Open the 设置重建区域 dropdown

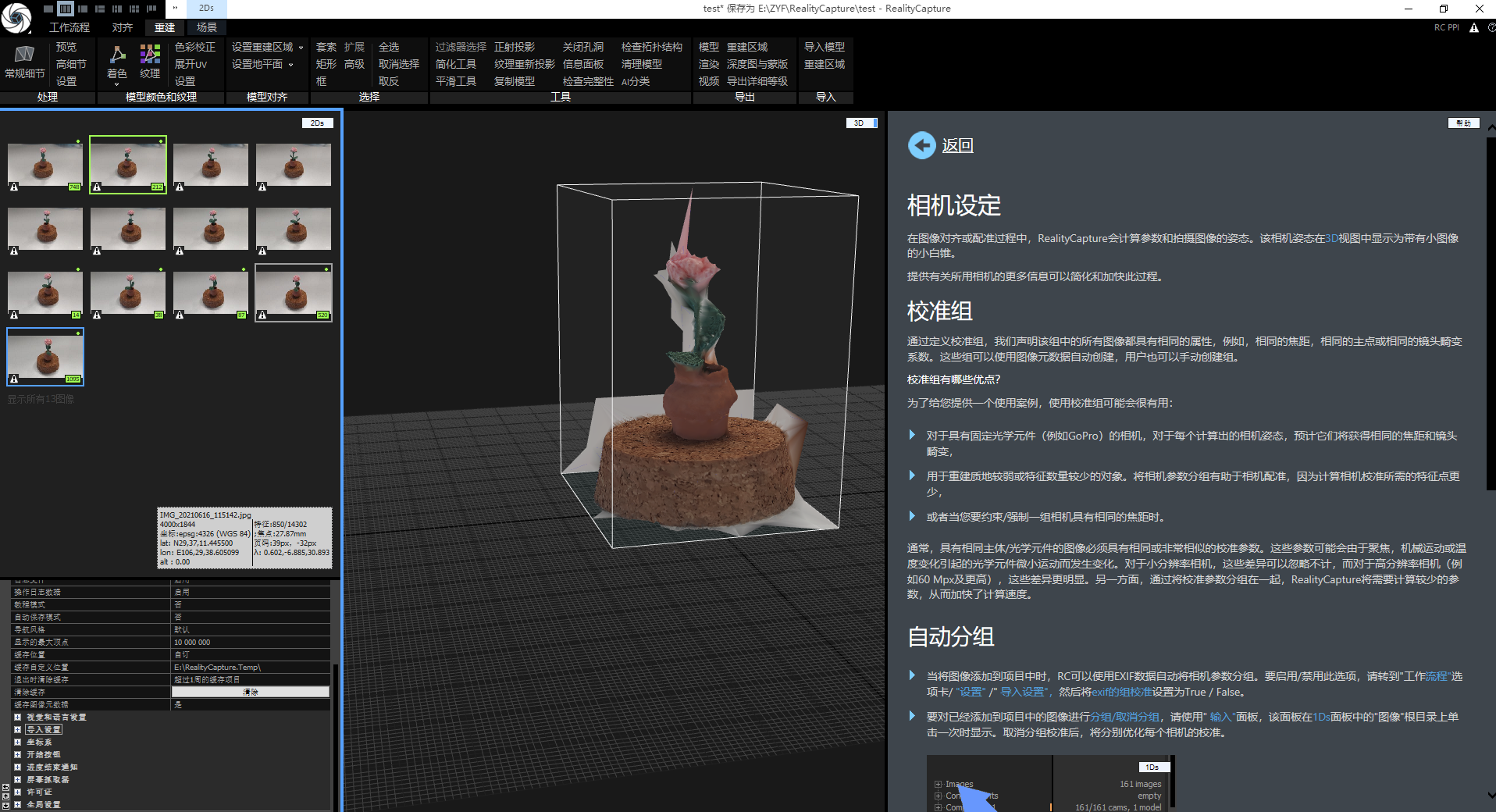(267, 47)
